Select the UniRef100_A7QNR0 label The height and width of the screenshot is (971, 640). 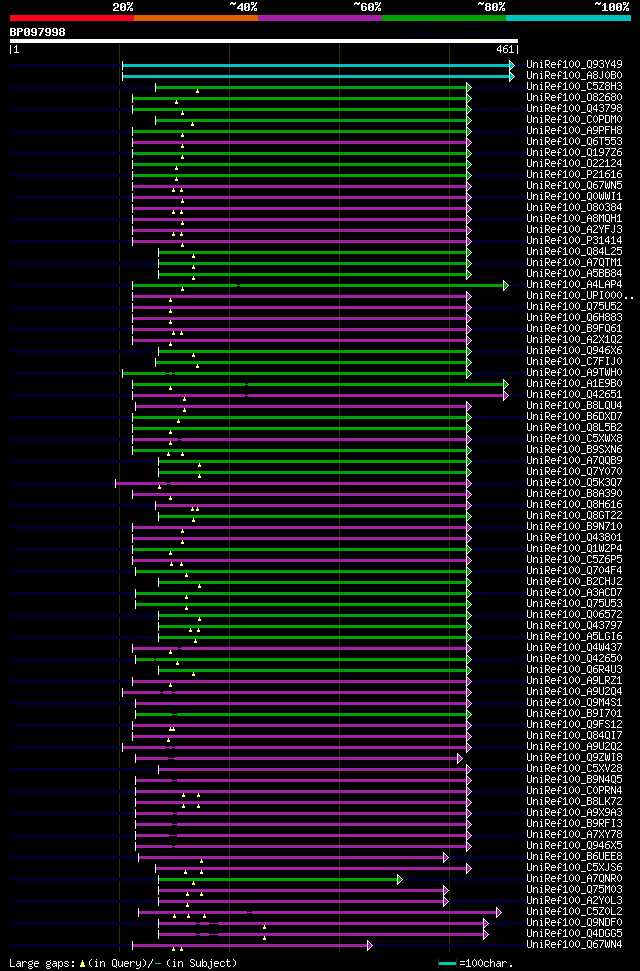574,879
